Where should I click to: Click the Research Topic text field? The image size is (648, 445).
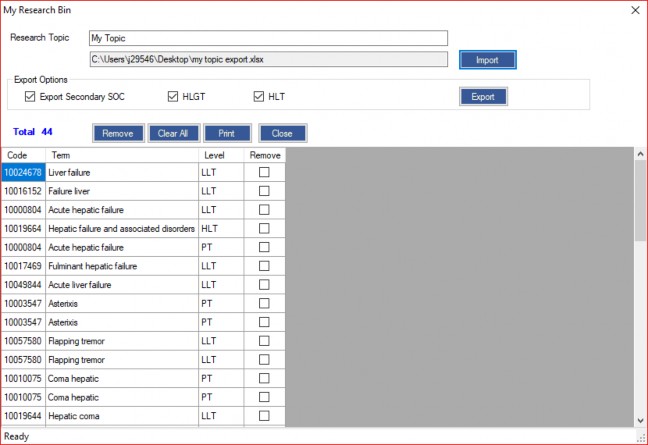(268, 38)
